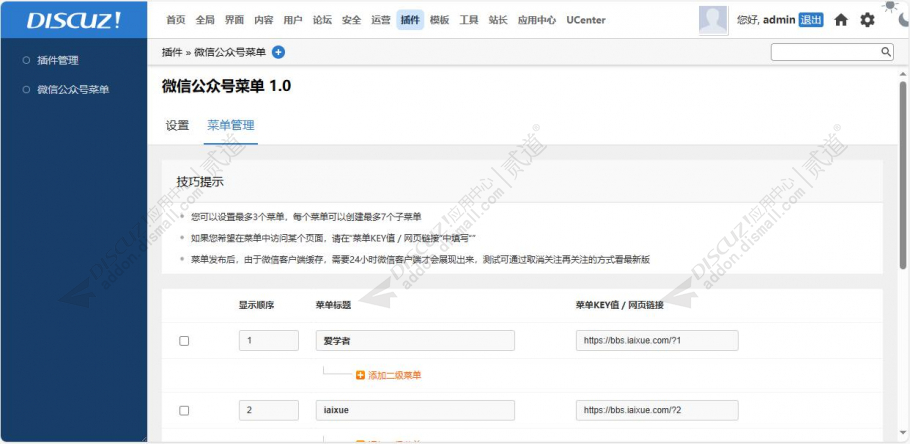
Task: Click the 显示顺序 column header
Action: pyautogui.click(x=257, y=305)
